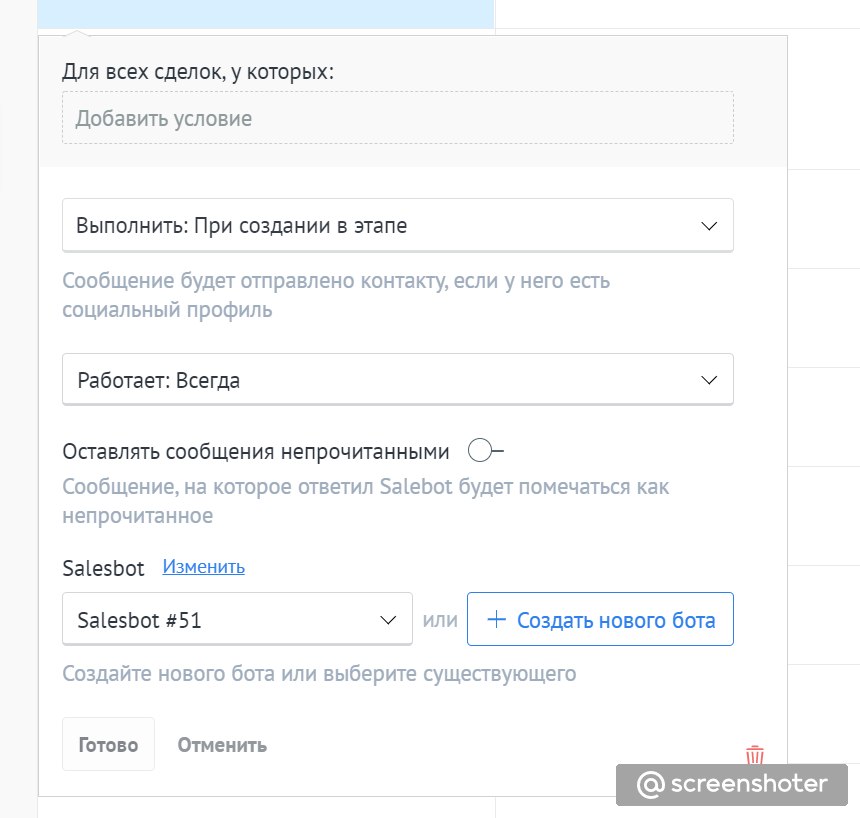The height and width of the screenshot is (818, 860).
Task: Confirm with the 'Готово' button
Action: (x=108, y=744)
